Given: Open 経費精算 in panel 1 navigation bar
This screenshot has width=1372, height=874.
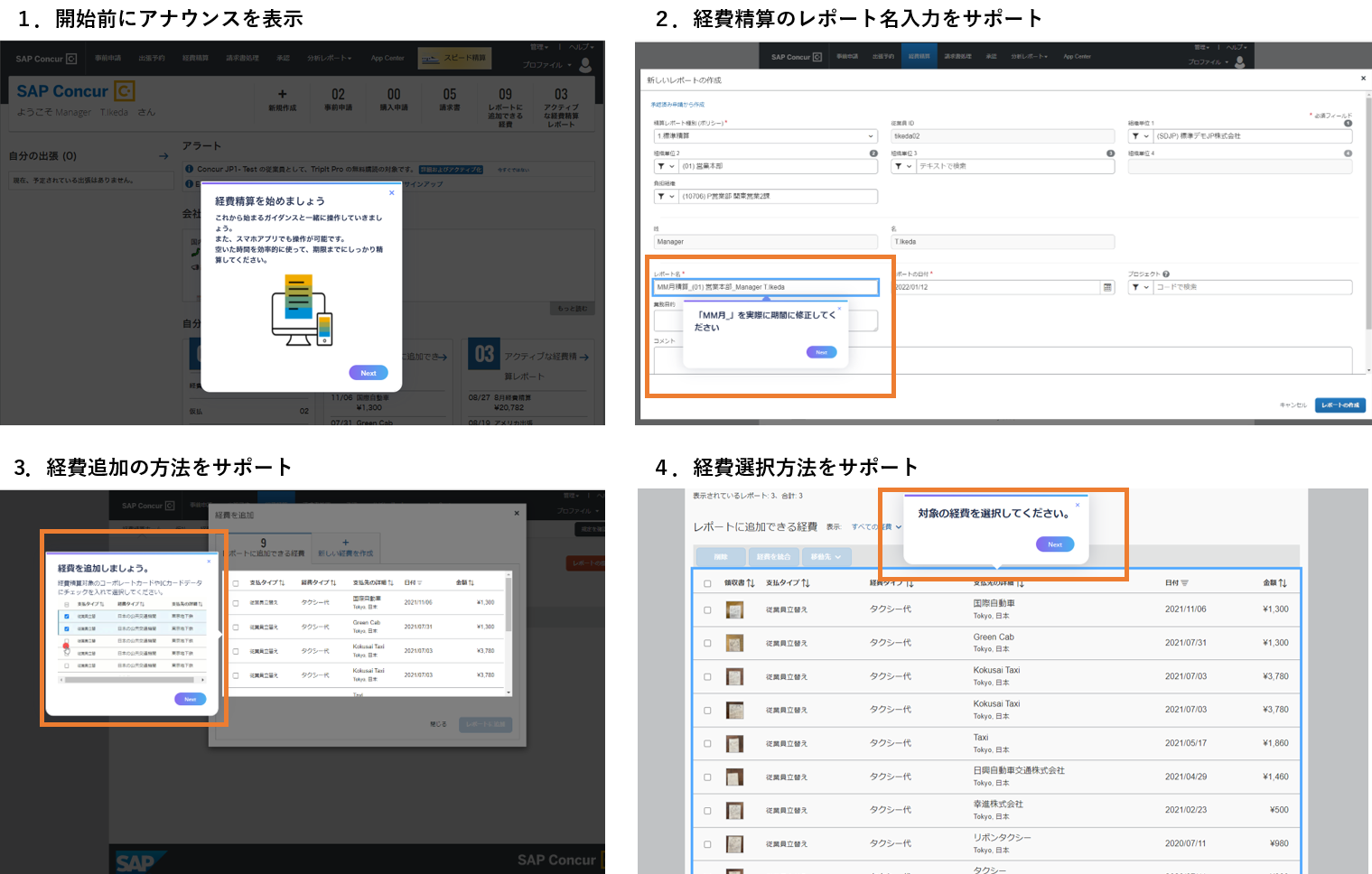Looking at the screenshot, I should (195, 59).
